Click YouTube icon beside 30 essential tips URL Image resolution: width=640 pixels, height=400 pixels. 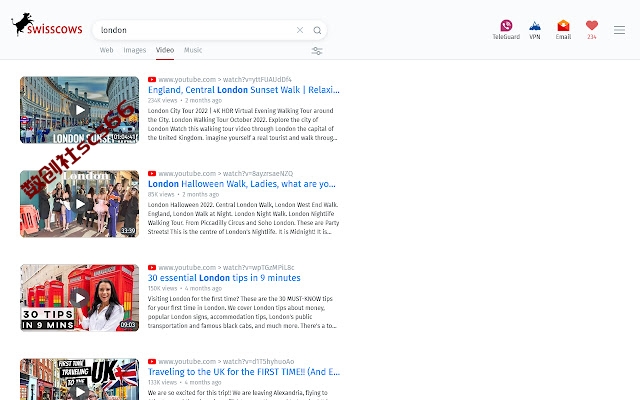click(x=152, y=267)
